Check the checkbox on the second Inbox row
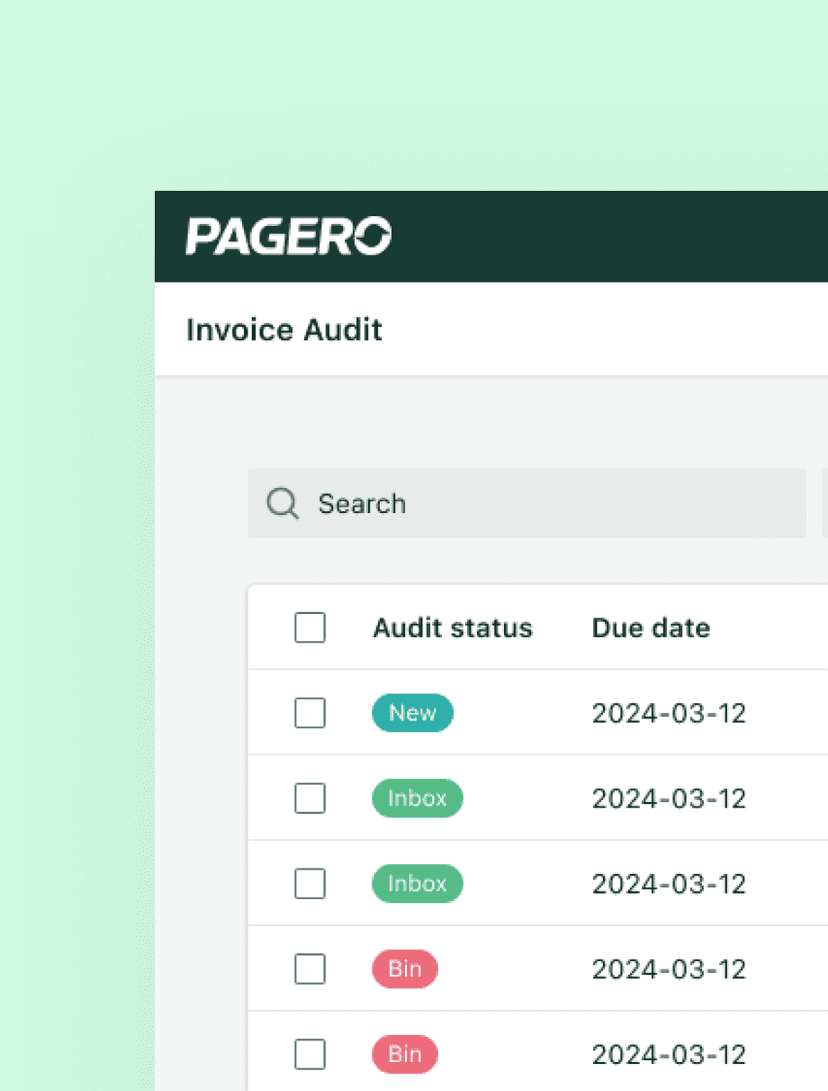The image size is (828, 1091). coord(310,883)
